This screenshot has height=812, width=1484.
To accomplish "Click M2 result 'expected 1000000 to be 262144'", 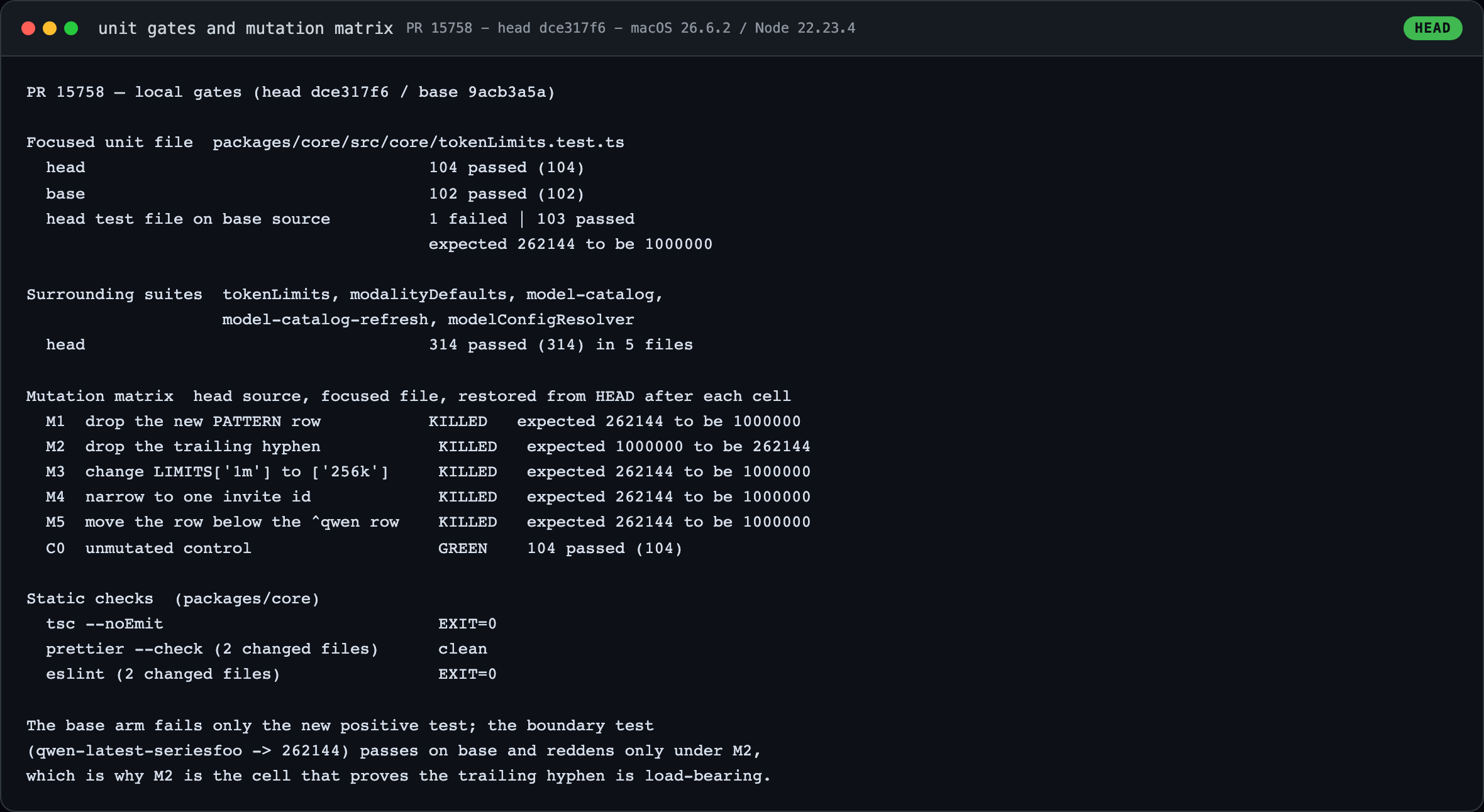I will coord(668,446).
